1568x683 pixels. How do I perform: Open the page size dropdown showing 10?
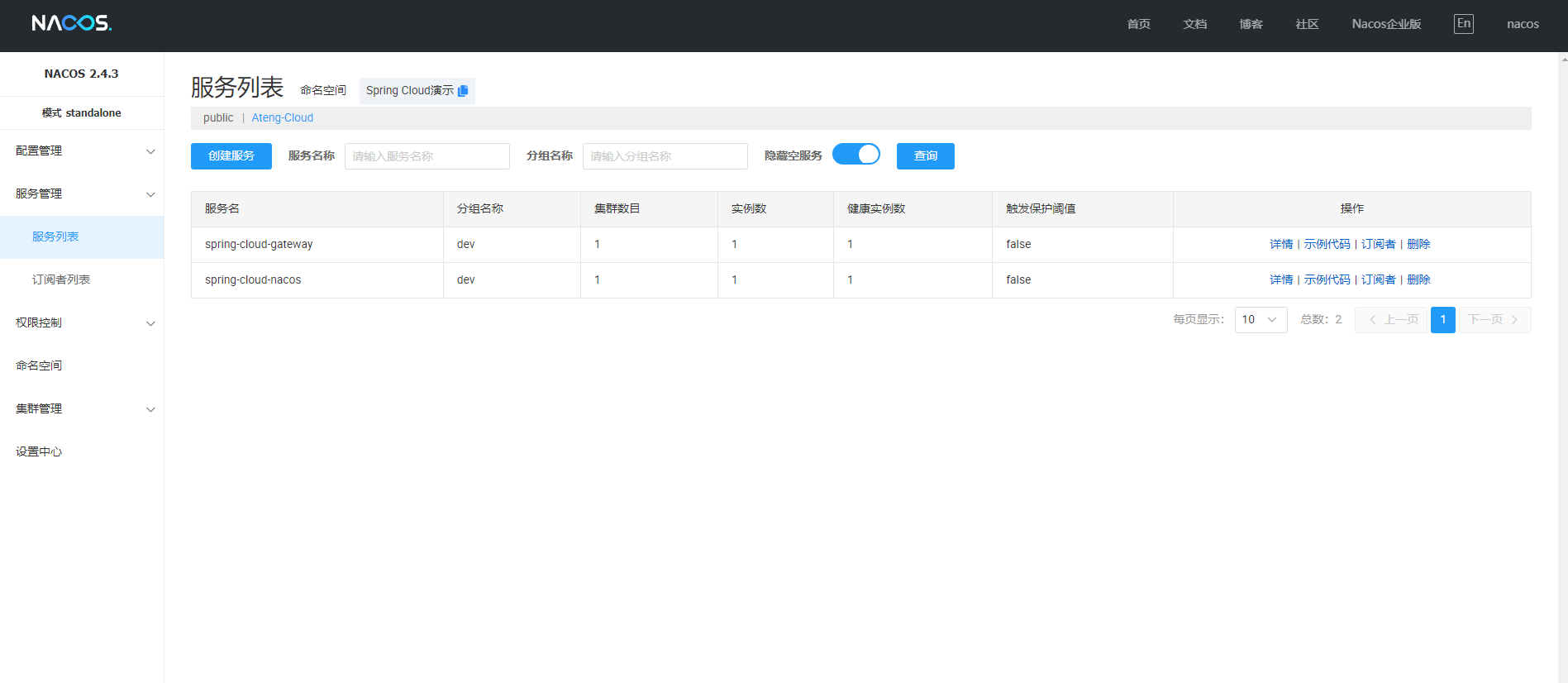click(1260, 320)
